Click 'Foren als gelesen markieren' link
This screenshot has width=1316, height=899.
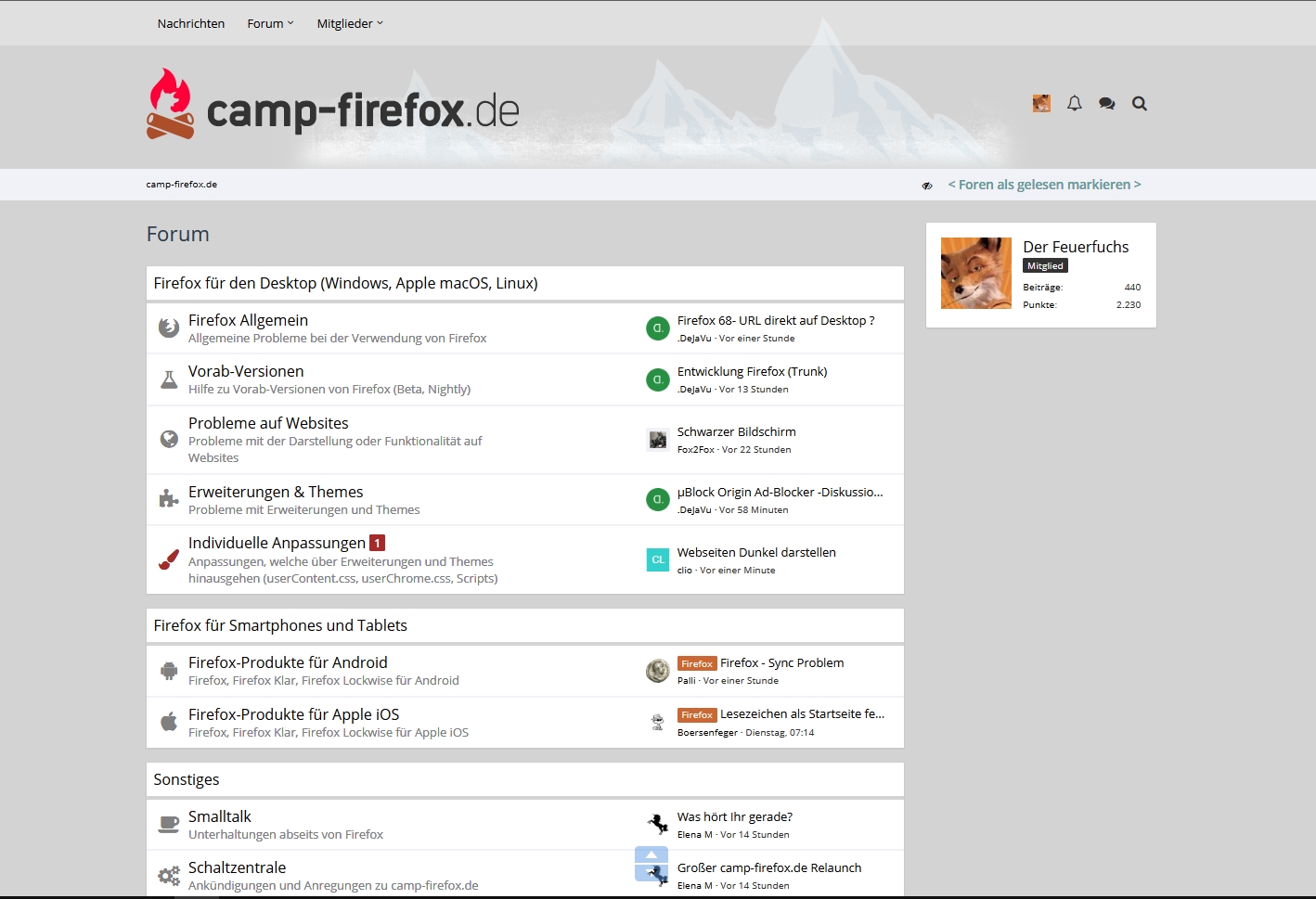[1044, 185]
